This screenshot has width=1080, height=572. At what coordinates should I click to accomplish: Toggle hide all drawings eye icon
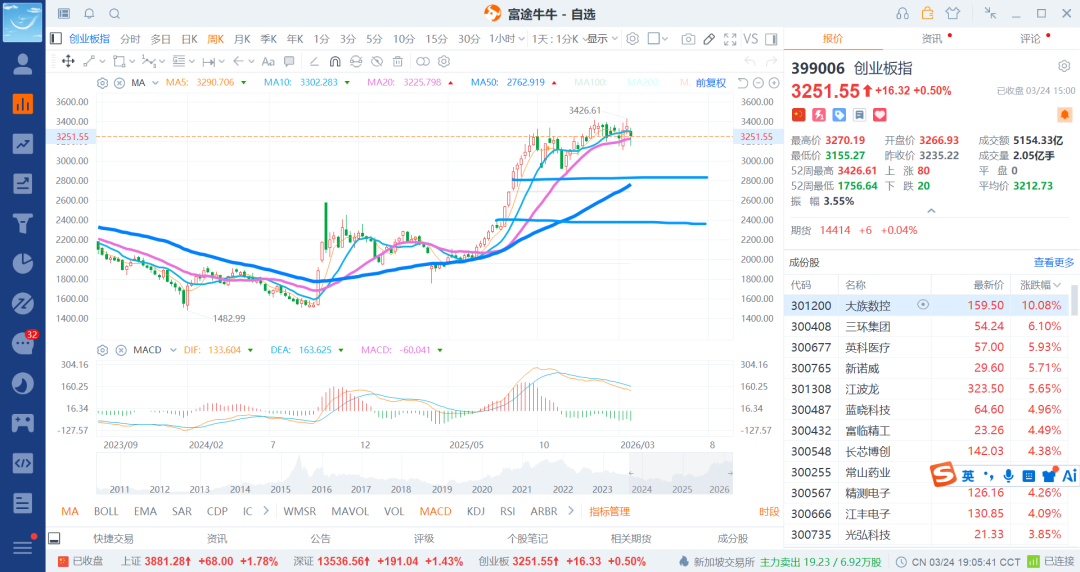pos(377,61)
